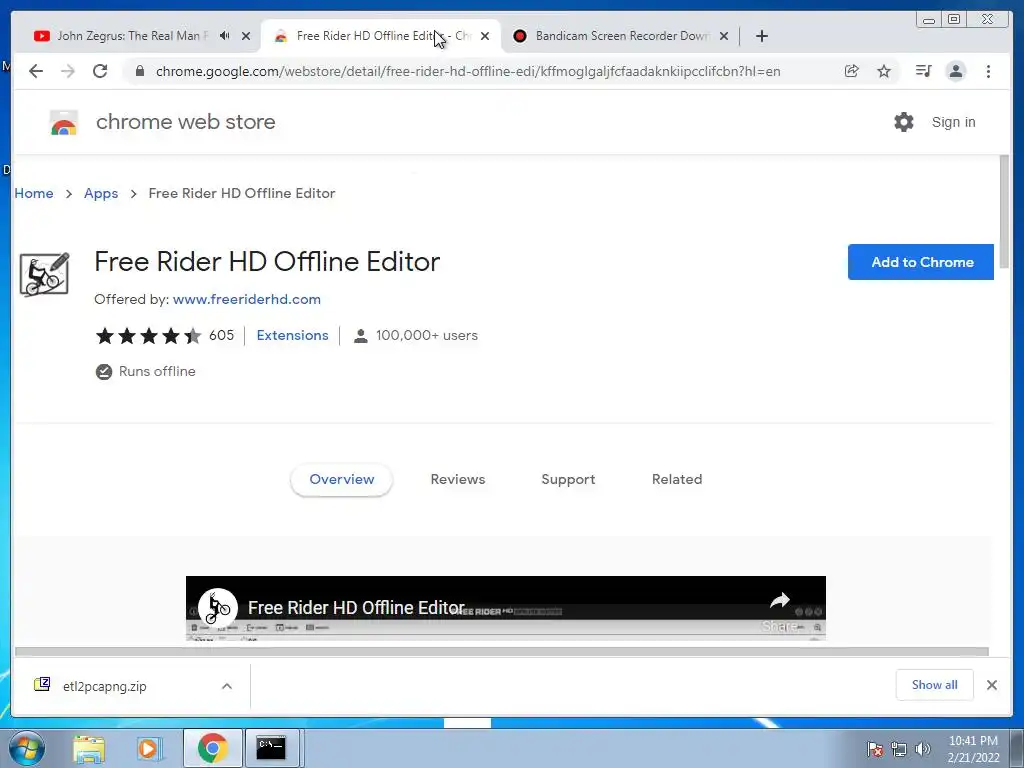Click the 605 ratings count
The height and width of the screenshot is (768, 1024).
coord(221,335)
